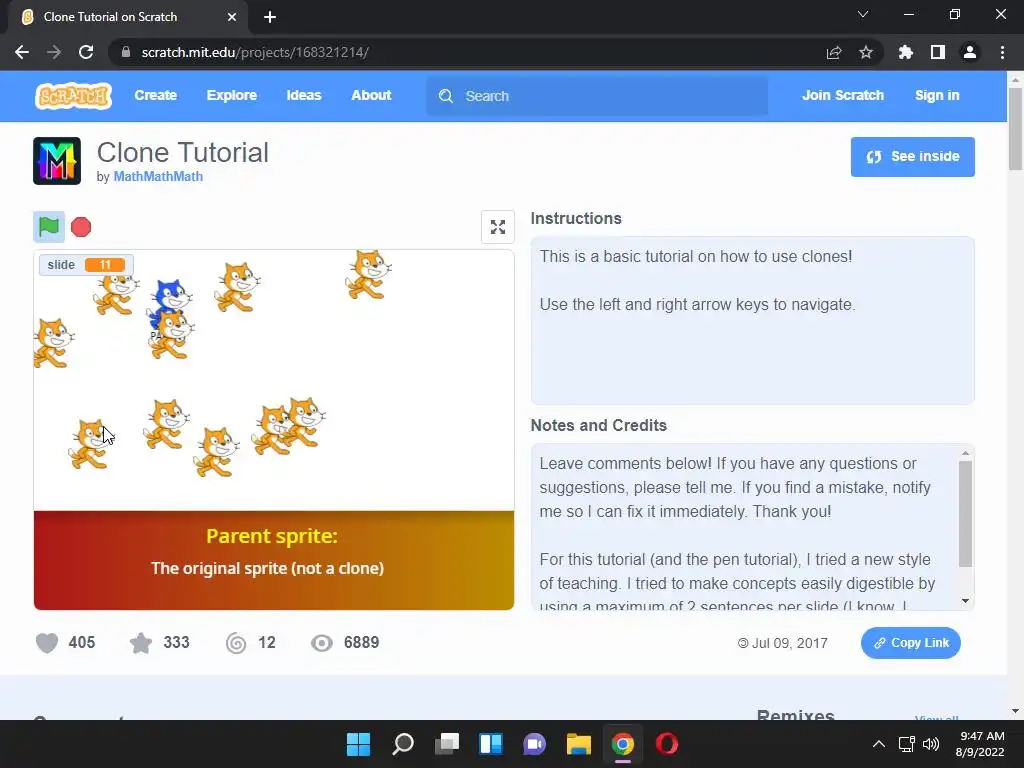Image resolution: width=1024 pixels, height=768 pixels.
Task: Click the address bar URL
Action: (255, 52)
